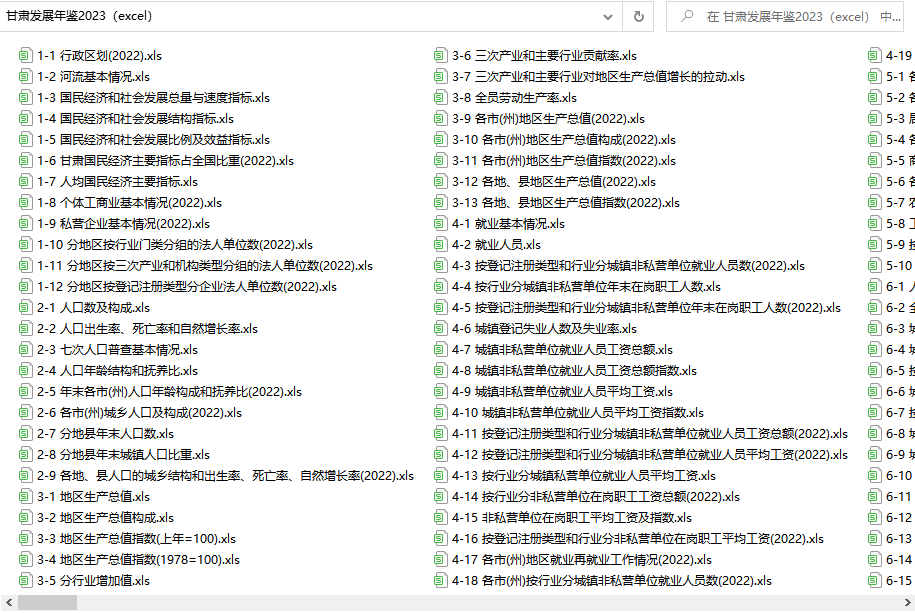Select 4-3 按登记注册类型和行业分城镇非私营单位就业人员数
Image resolution: width=915 pixels, height=613 pixels.
coord(628,266)
